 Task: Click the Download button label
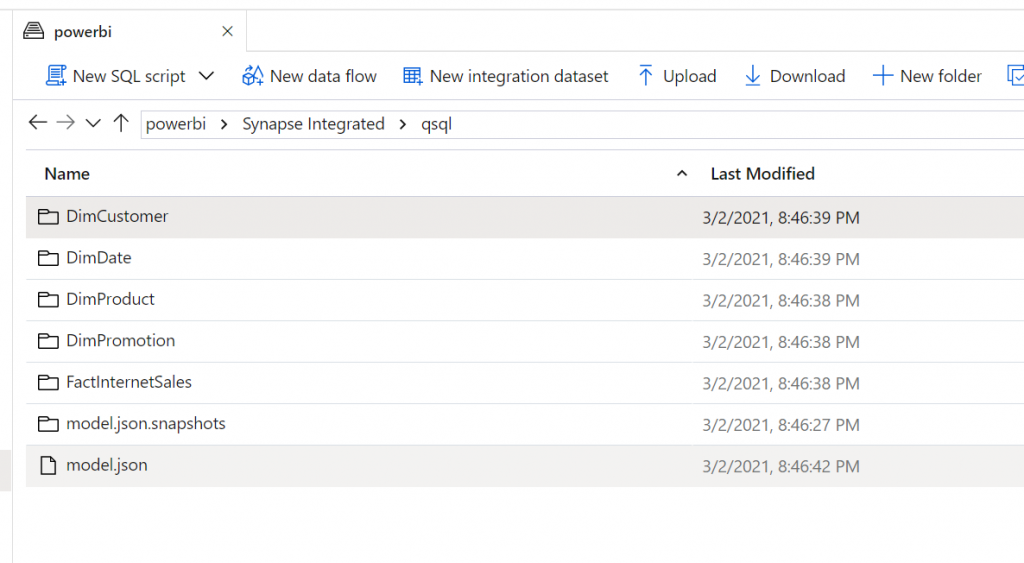(x=807, y=76)
